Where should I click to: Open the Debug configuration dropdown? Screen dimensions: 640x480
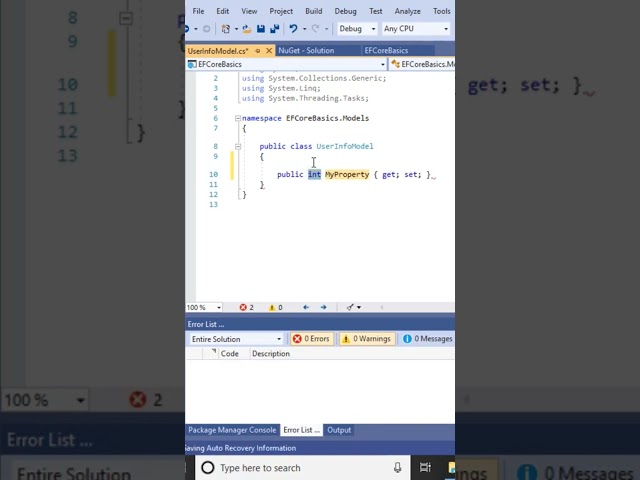[x=357, y=29]
